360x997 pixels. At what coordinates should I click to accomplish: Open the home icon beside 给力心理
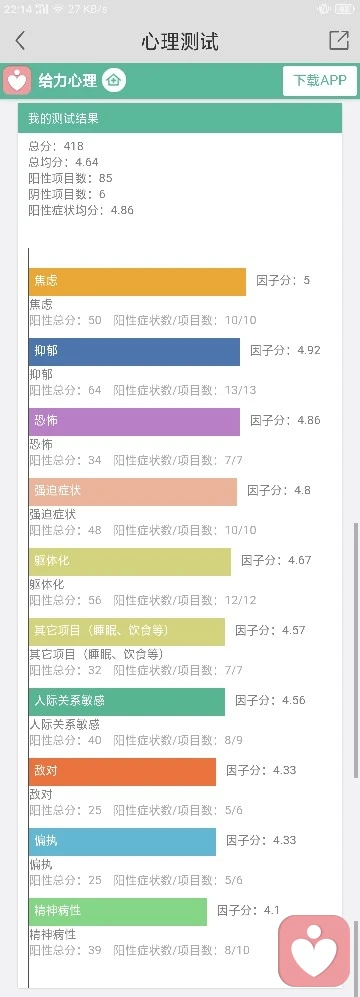click(x=114, y=80)
